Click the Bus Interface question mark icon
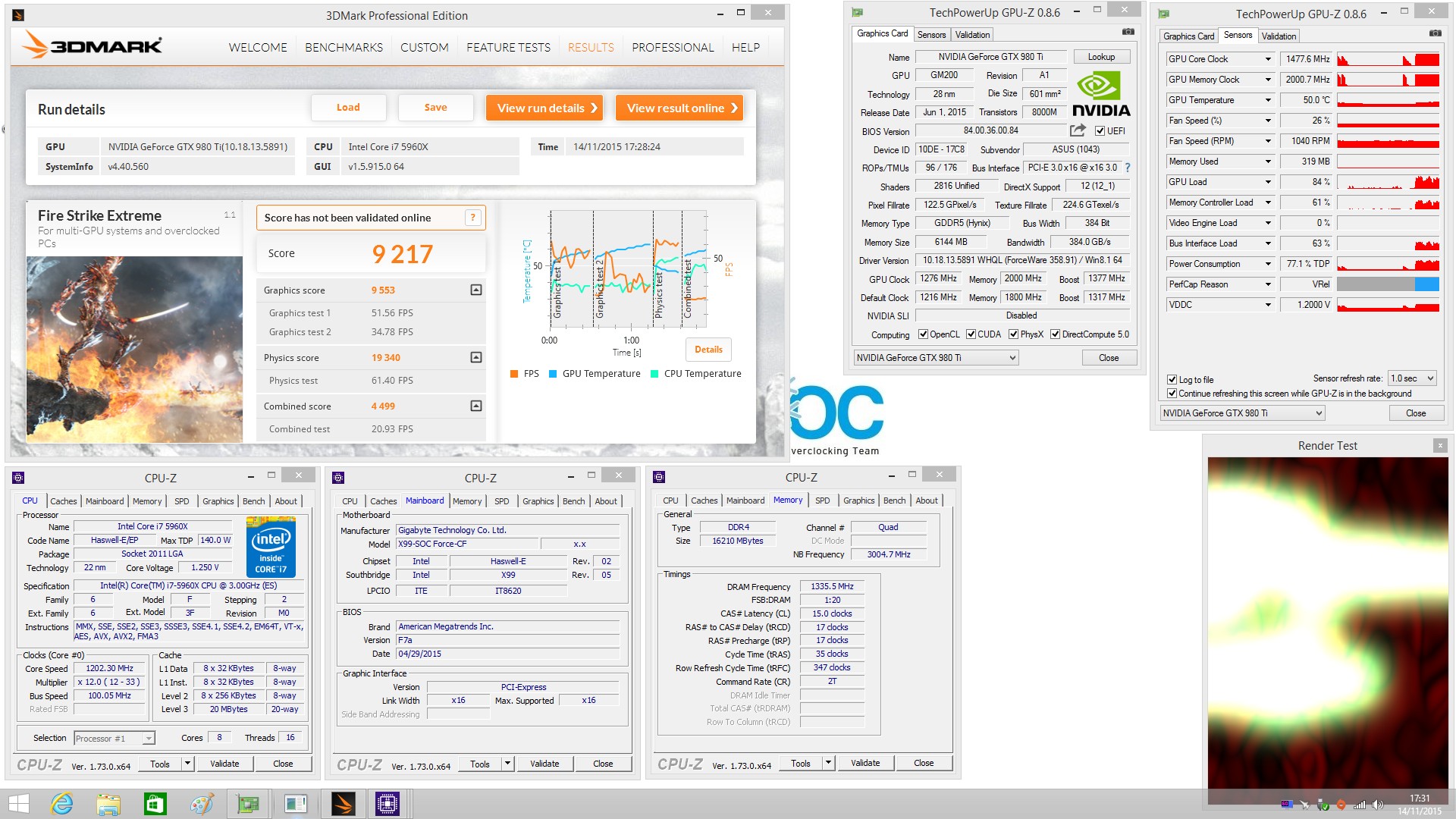Viewport: 1456px width, 819px height. pos(1128,168)
